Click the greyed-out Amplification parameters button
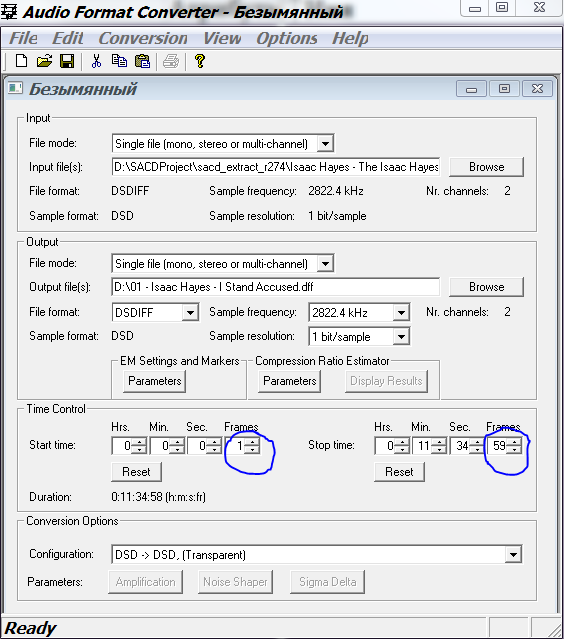The width and height of the screenshot is (564, 639). tap(145, 582)
